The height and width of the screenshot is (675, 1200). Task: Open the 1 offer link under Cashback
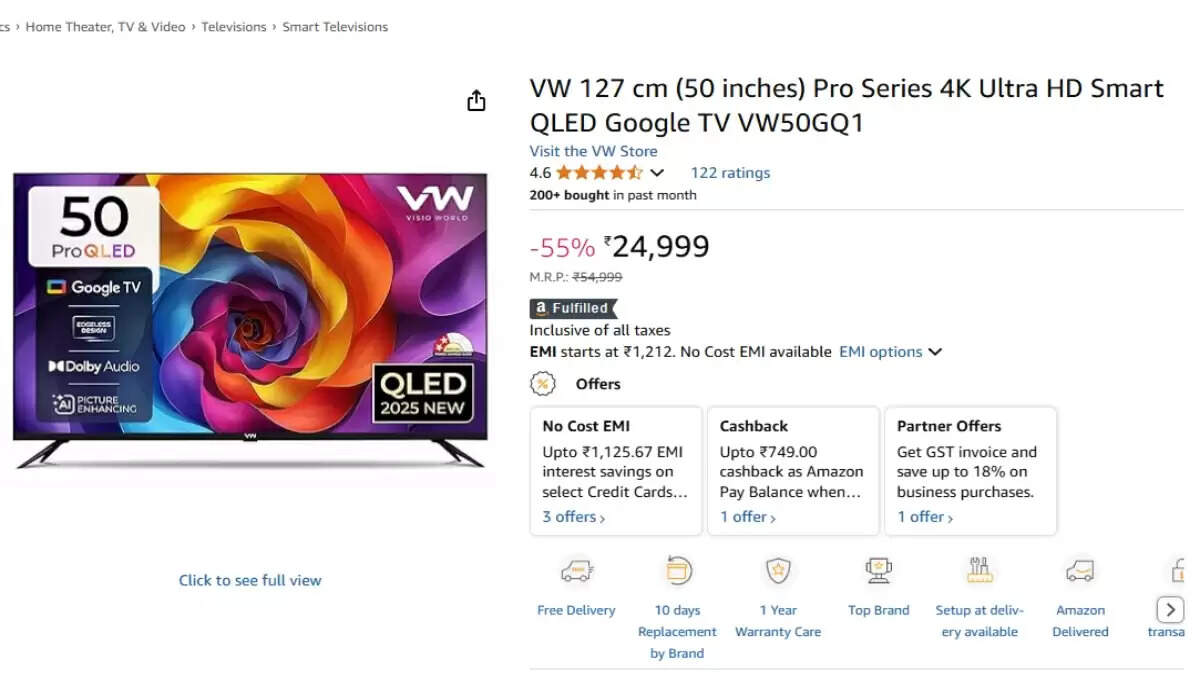point(747,517)
